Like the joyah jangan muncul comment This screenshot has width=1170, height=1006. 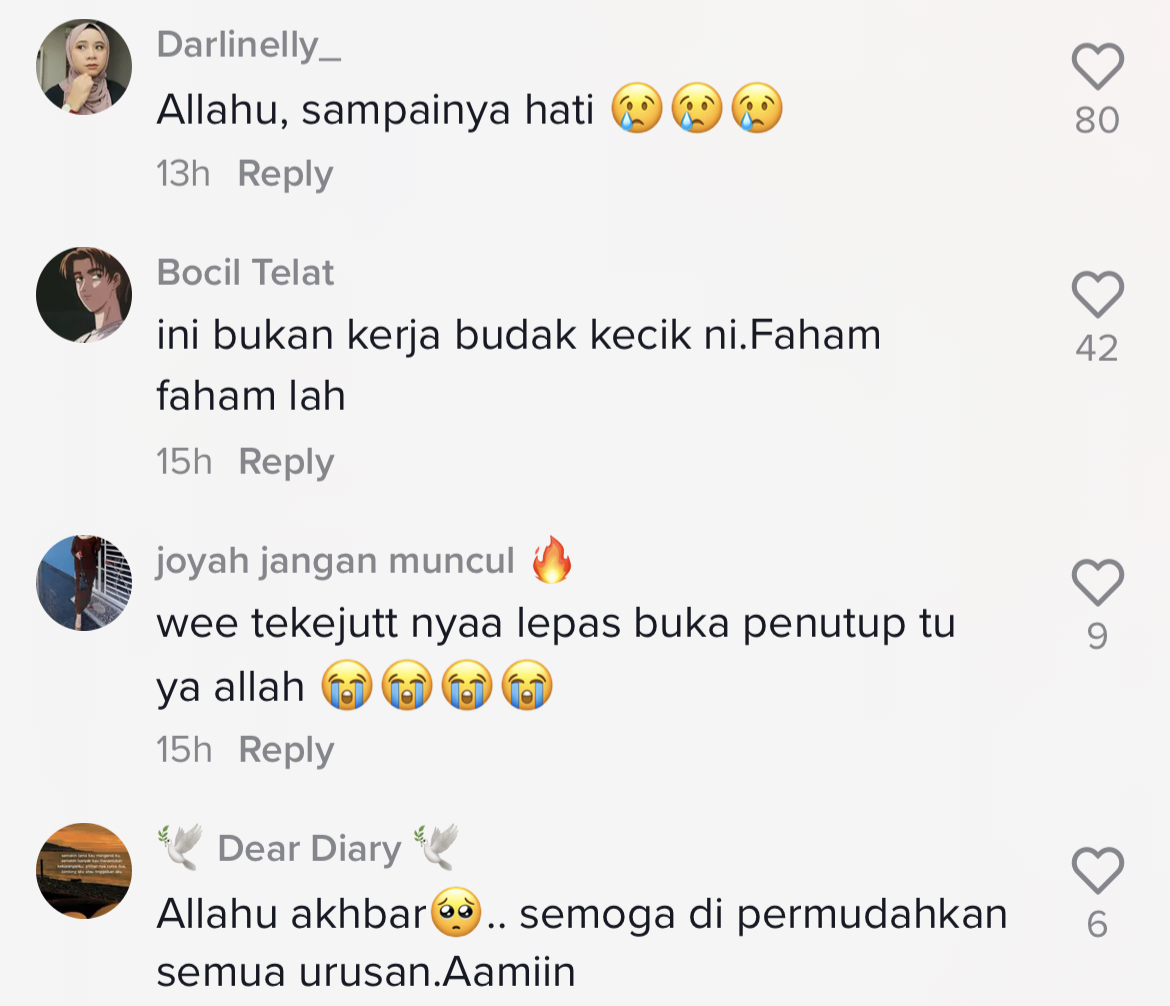[x=1098, y=582]
